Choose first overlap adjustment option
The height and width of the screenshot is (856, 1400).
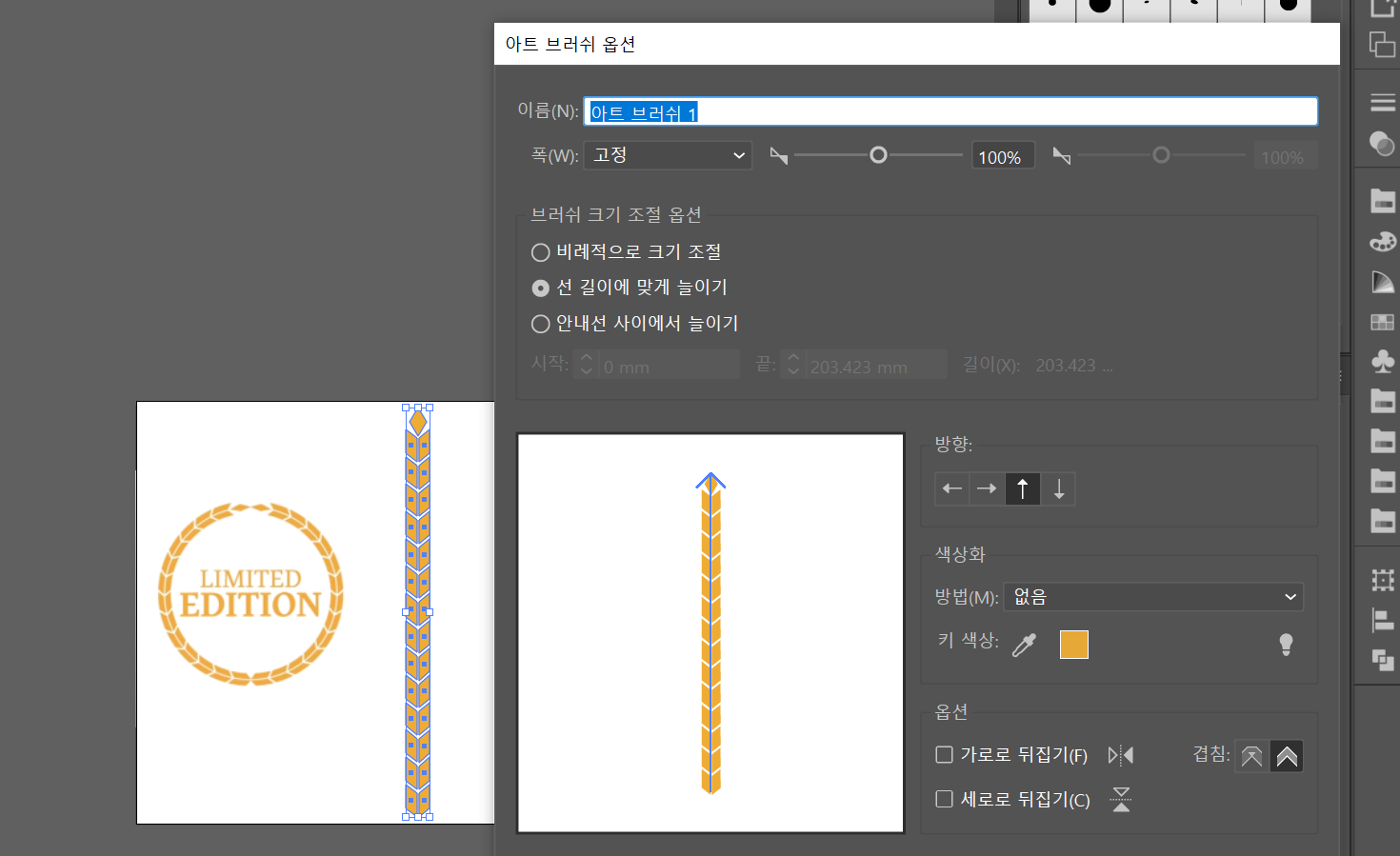click(1251, 756)
